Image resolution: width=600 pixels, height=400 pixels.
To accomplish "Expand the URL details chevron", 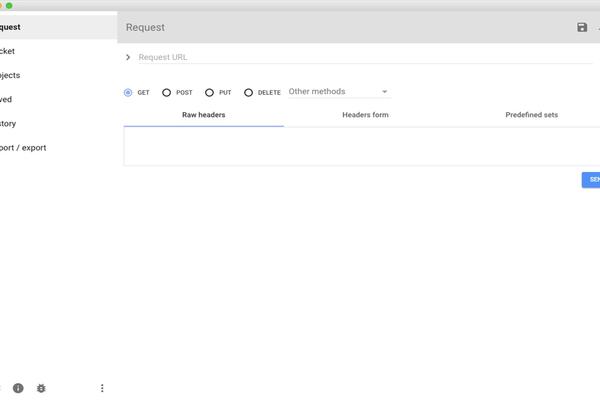I will pyautogui.click(x=128, y=57).
